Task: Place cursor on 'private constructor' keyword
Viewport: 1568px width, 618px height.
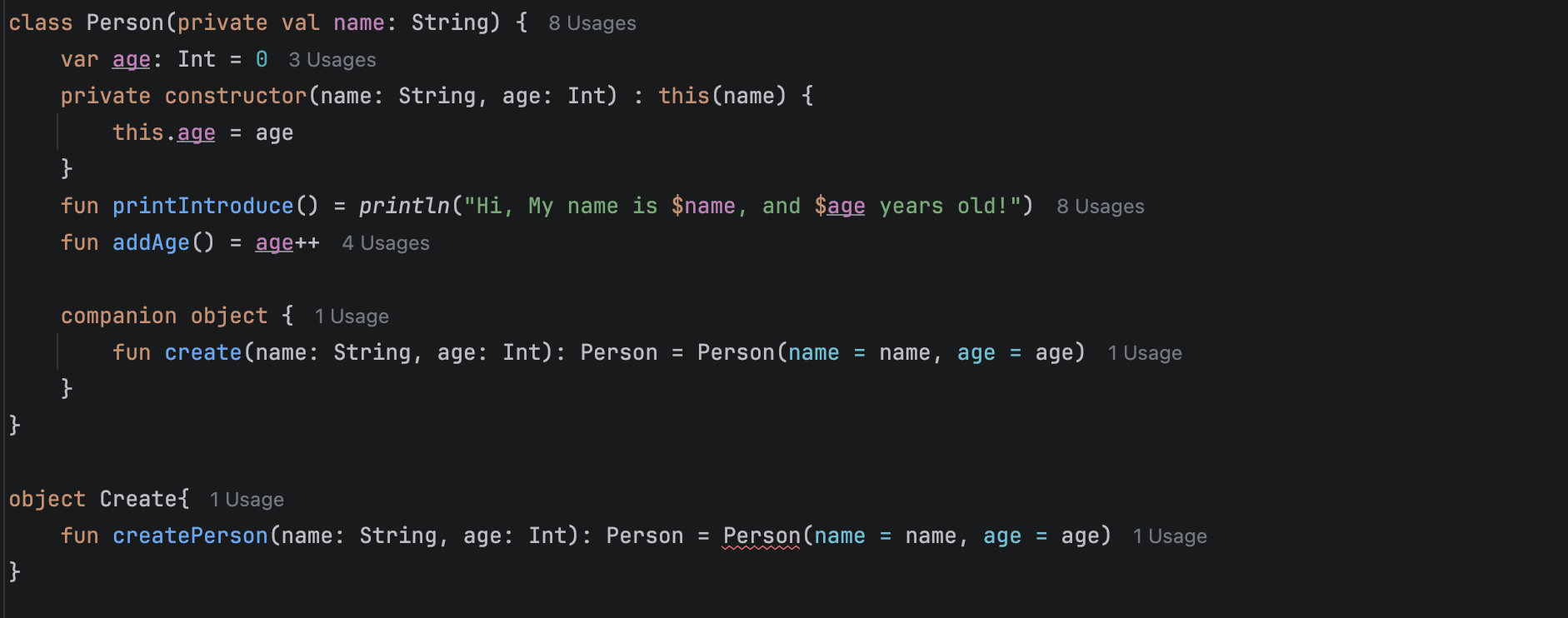Action: coord(183,96)
